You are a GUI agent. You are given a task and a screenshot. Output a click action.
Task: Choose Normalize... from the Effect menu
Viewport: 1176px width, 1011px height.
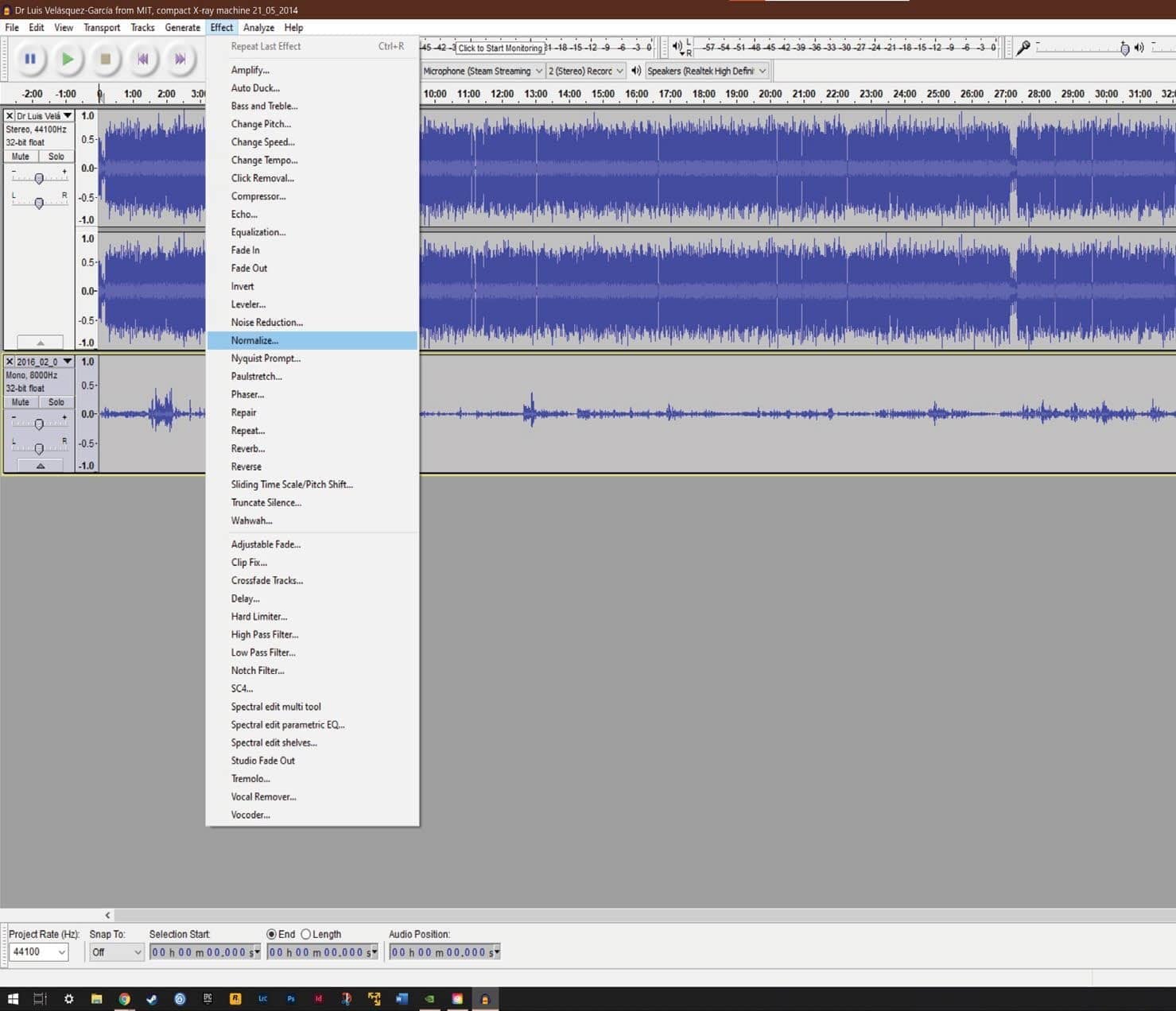pos(312,340)
